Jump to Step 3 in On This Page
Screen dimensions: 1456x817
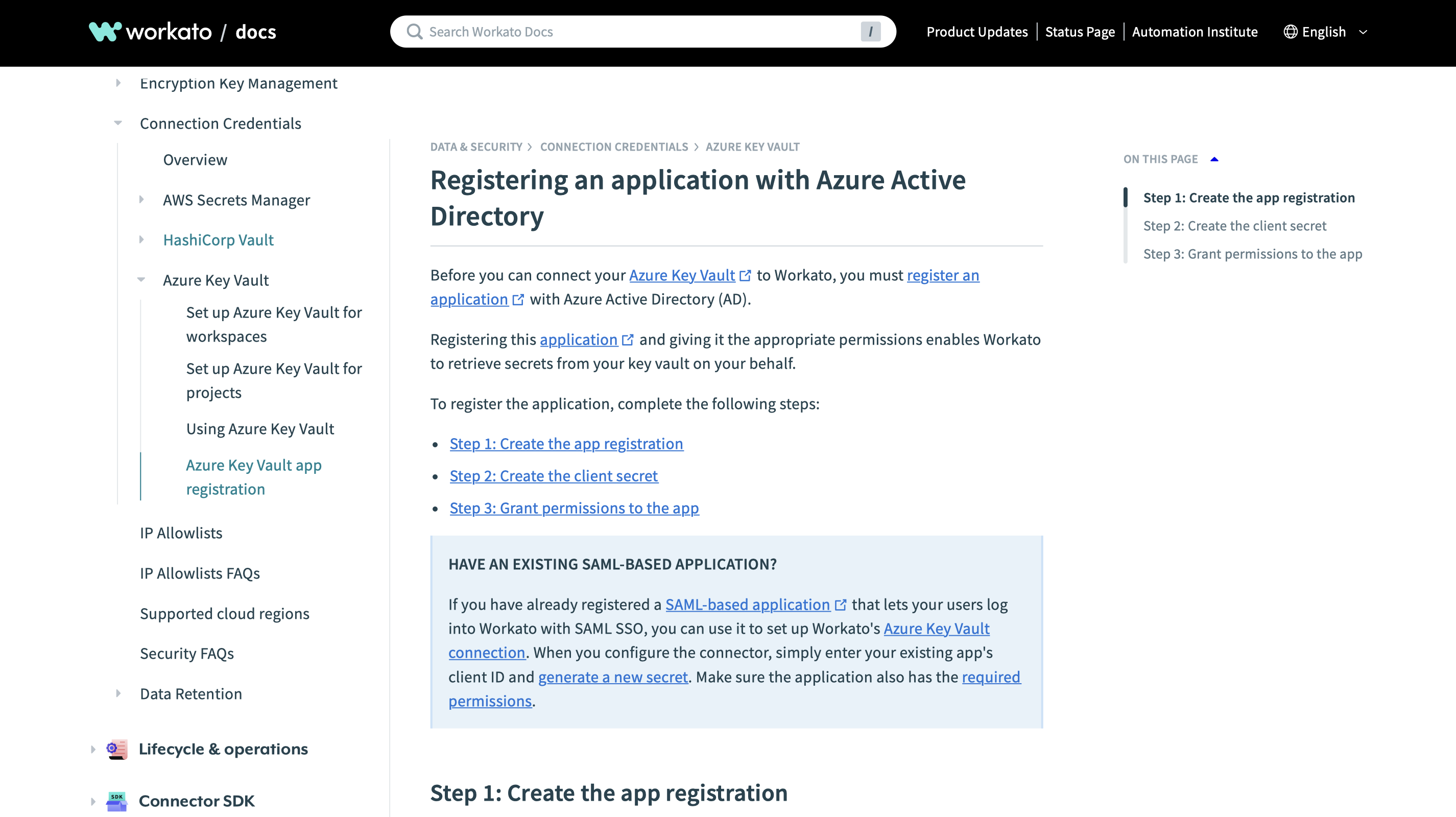tap(1252, 254)
